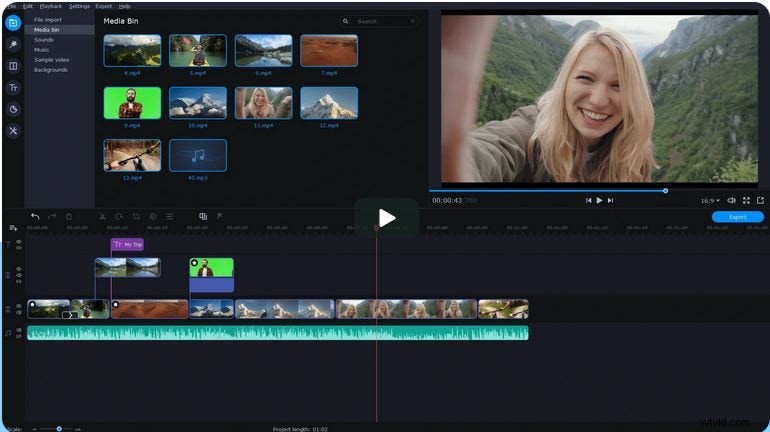Open More Tools wrench icon
Viewport: 770px width, 432px height.
(x=13, y=131)
